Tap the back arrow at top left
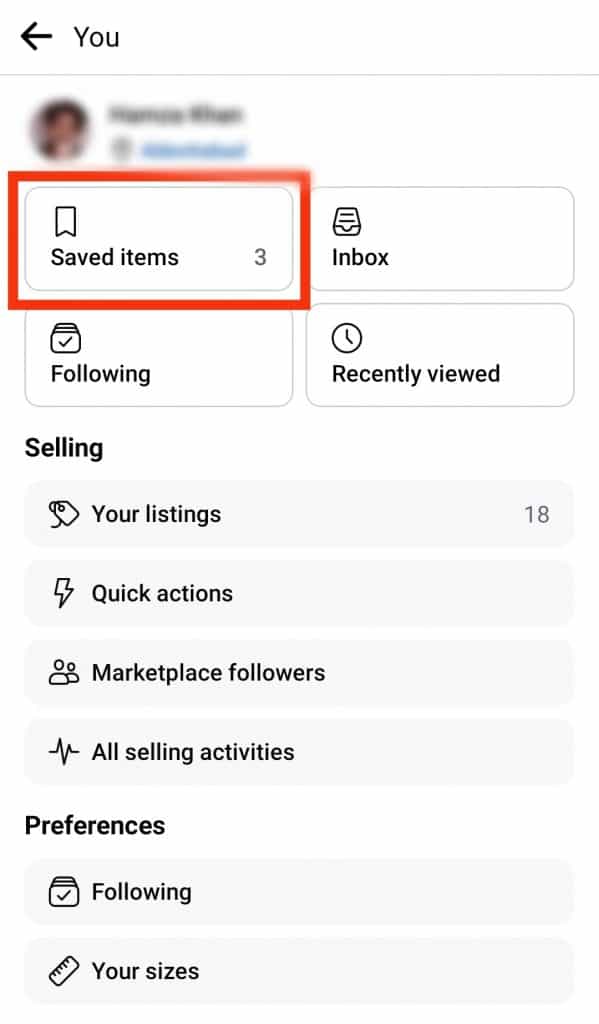This screenshot has width=599, height=1024. (x=36, y=36)
